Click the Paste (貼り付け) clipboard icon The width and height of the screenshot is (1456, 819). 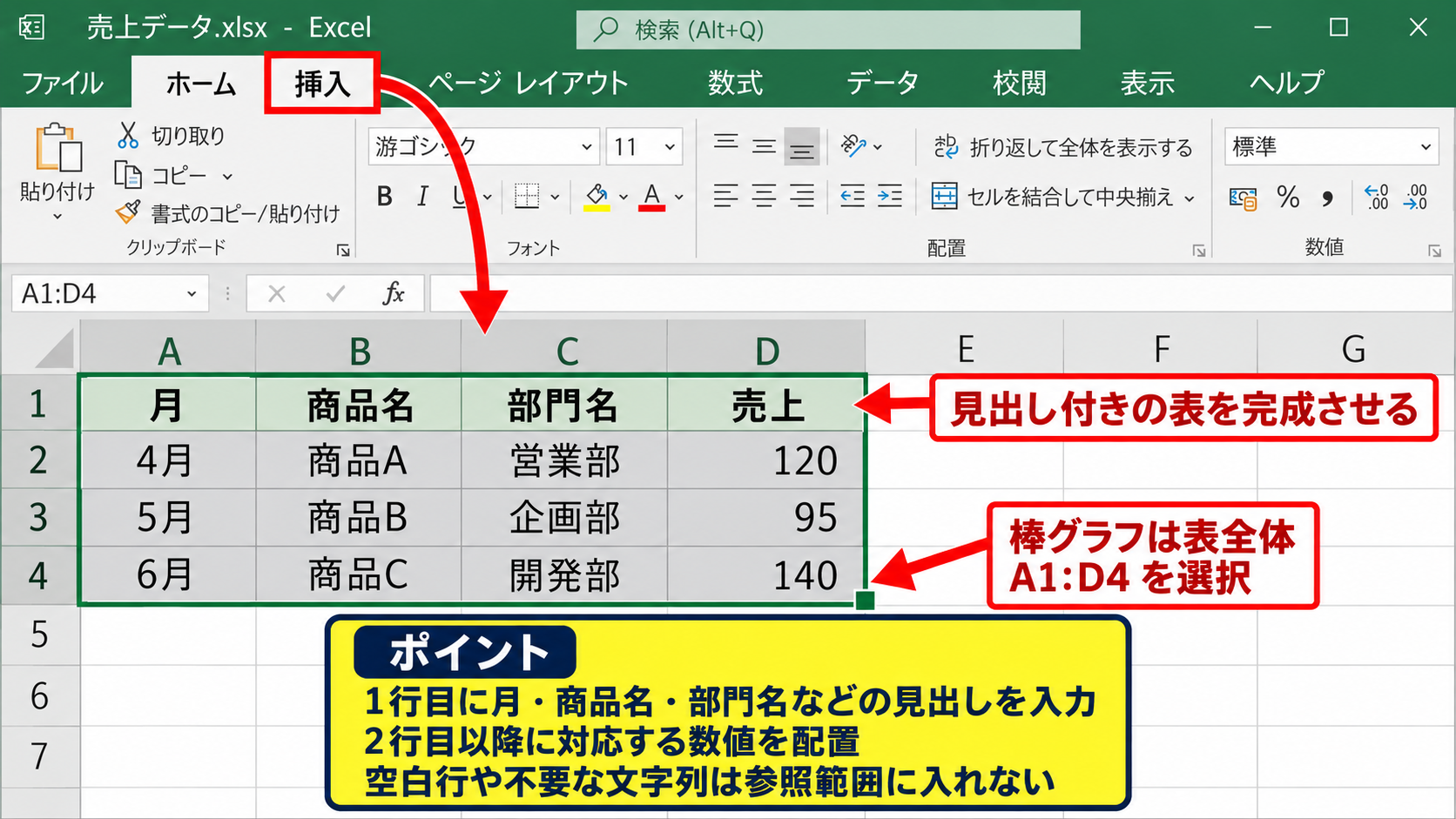[x=58, y=148]
